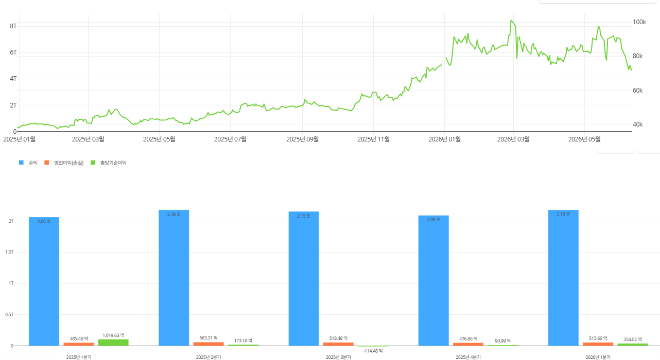Click the 2025년 11월 date axis label
The height and width of the screenshot is (360, 660).
point(373,139)
